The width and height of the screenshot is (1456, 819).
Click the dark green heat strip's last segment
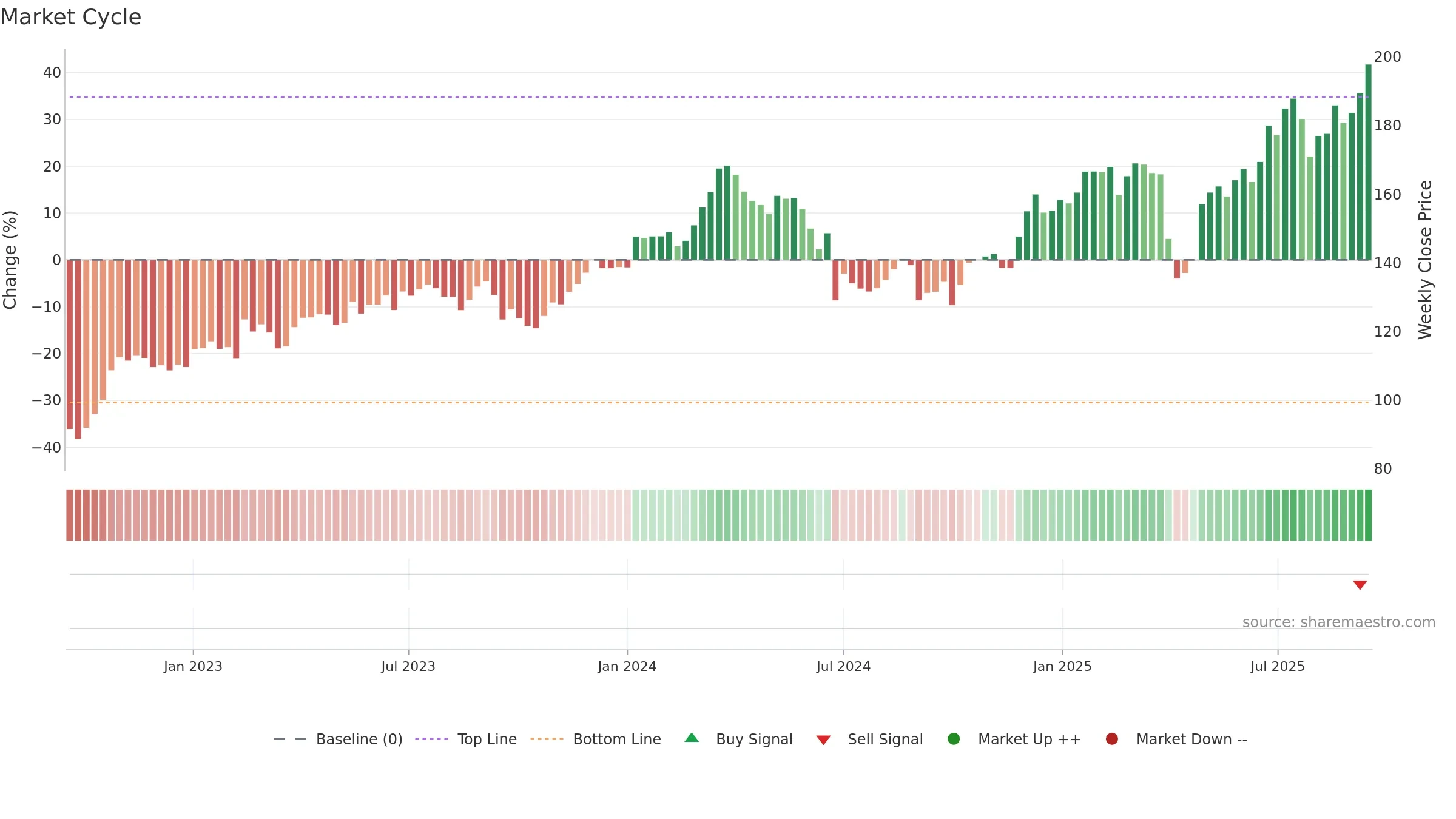pyautogui.click(x=1368, y=515)
